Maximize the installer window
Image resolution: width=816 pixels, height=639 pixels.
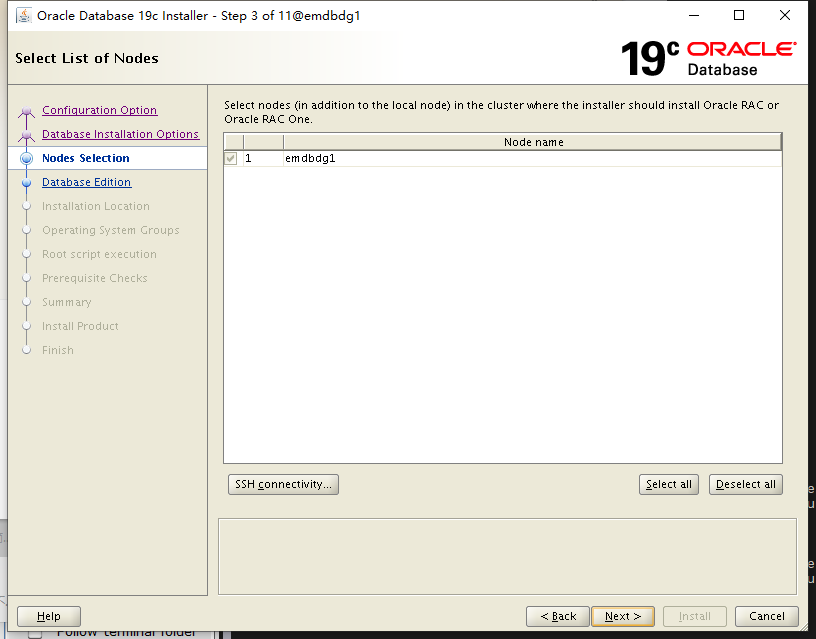tap(738, 15)
